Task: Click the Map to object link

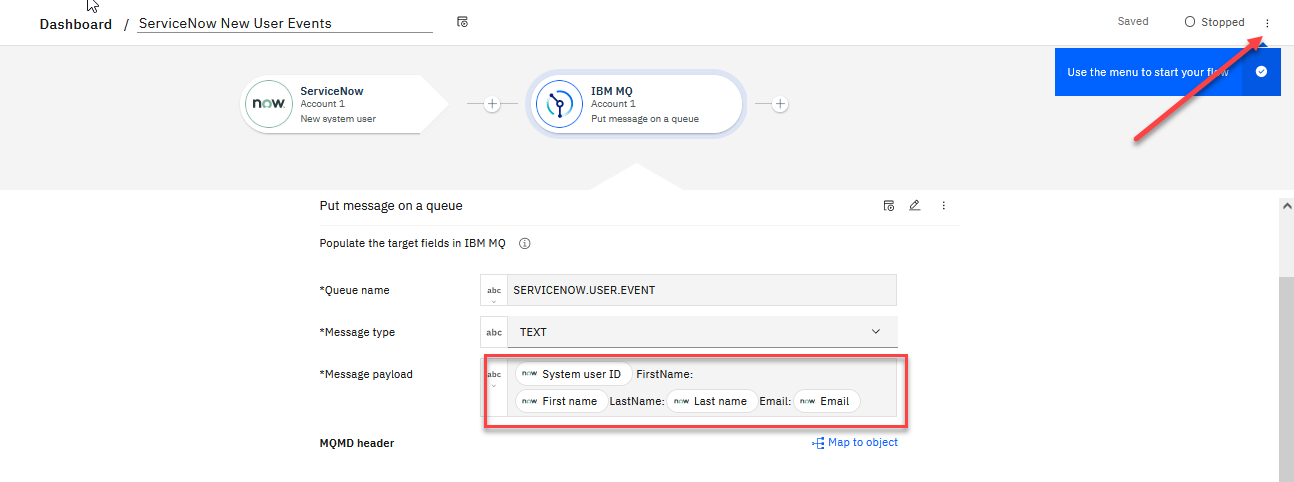Action: coord(855,443)
